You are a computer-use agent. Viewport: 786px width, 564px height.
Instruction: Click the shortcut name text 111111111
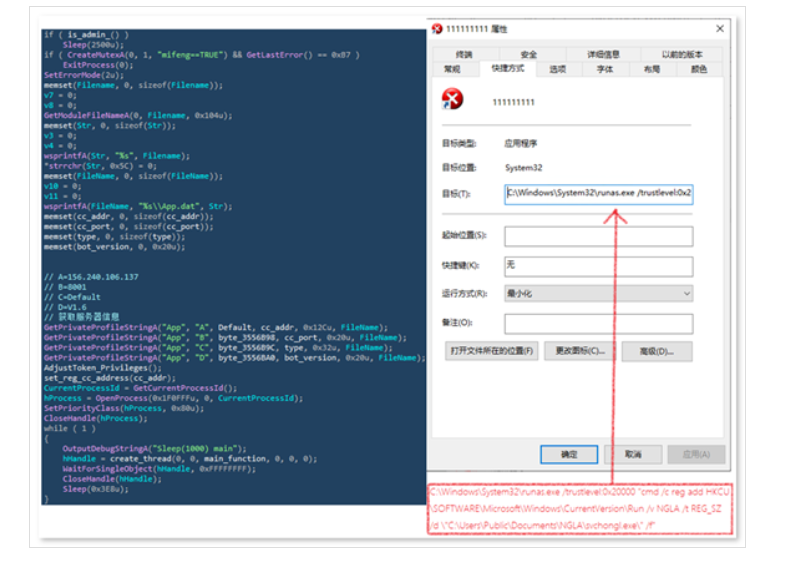pos(513,102)
